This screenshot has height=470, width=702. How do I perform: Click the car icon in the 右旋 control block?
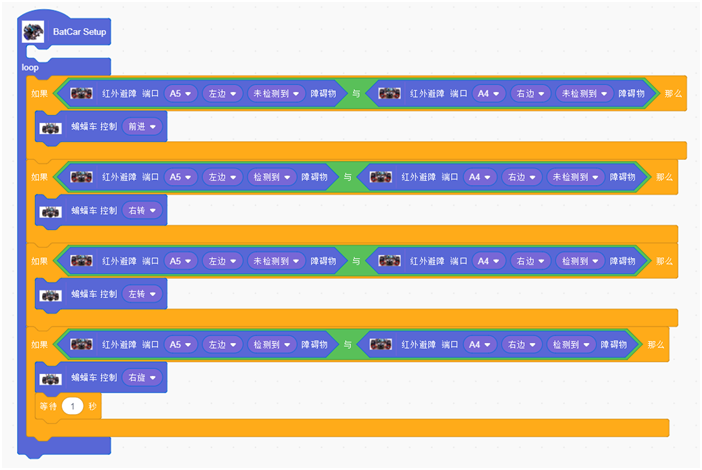pos(50,378)
